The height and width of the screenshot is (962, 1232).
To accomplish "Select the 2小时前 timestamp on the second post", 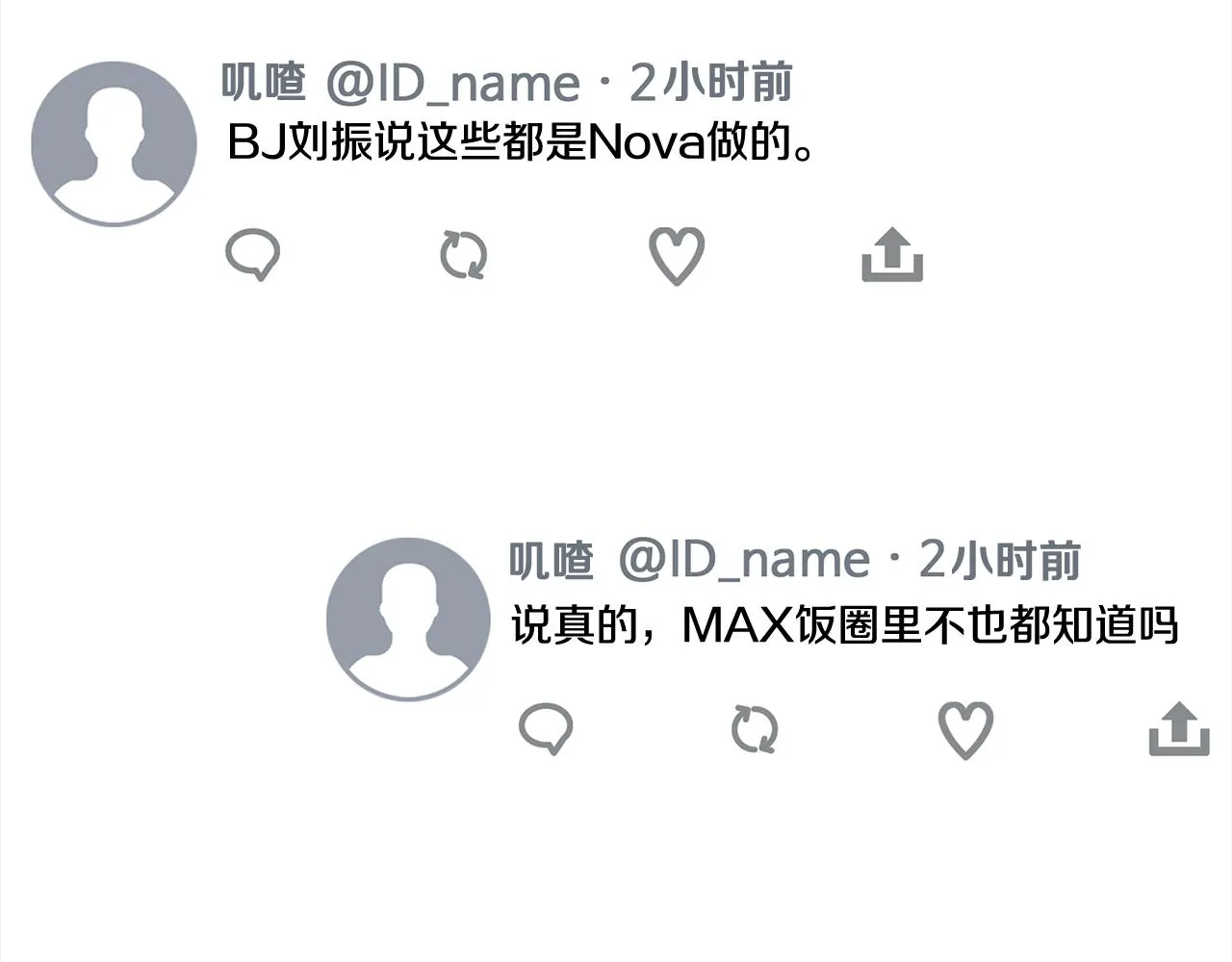I will coord(1000,560).
